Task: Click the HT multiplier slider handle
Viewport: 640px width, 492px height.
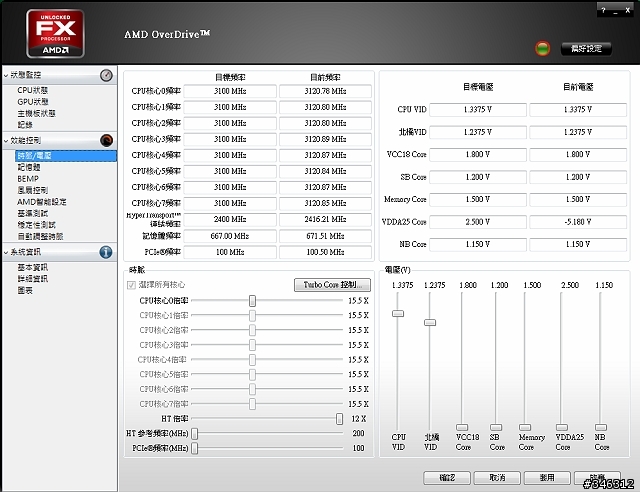Action: pos(339,419)
